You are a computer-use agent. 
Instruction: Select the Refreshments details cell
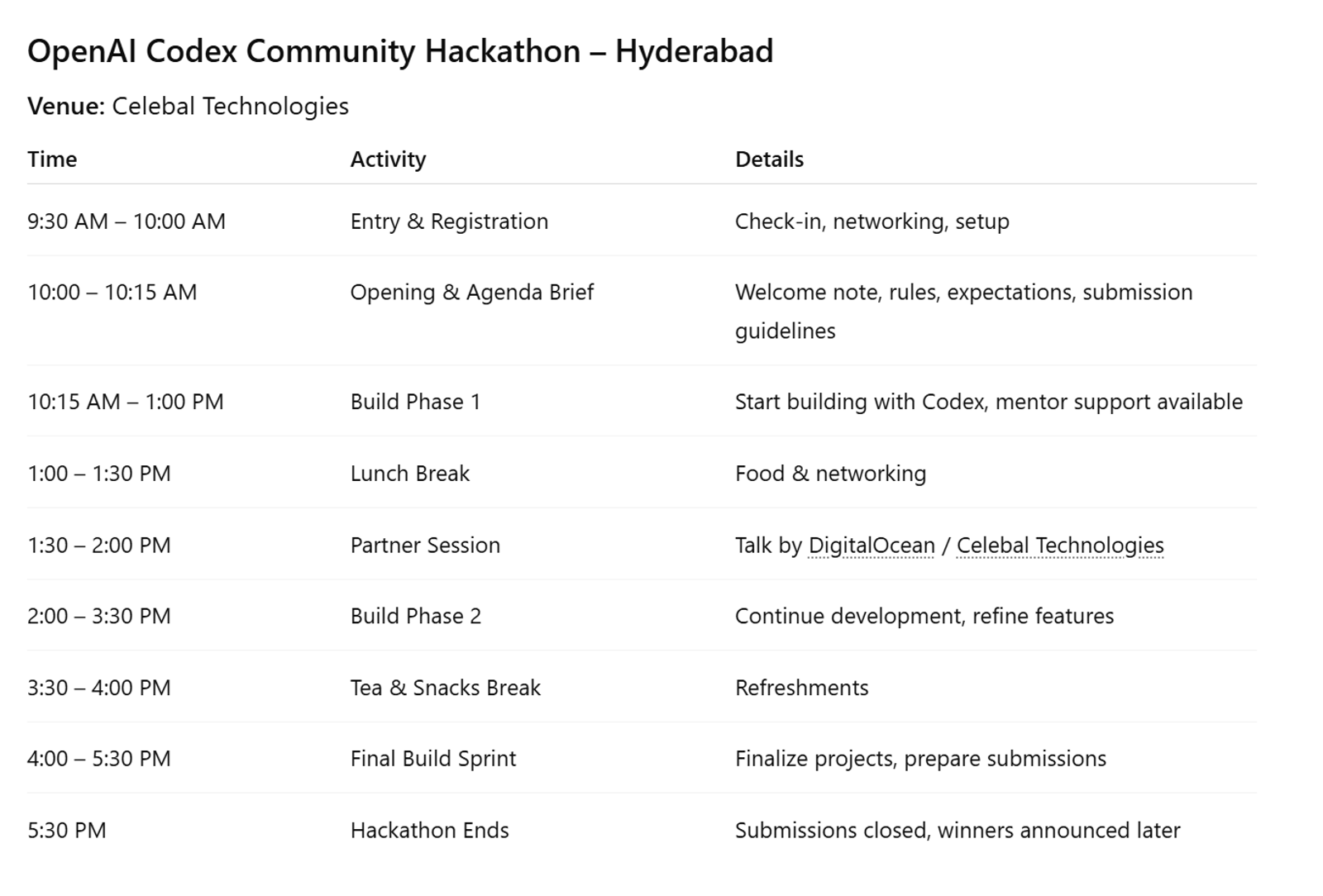[801, 689]
